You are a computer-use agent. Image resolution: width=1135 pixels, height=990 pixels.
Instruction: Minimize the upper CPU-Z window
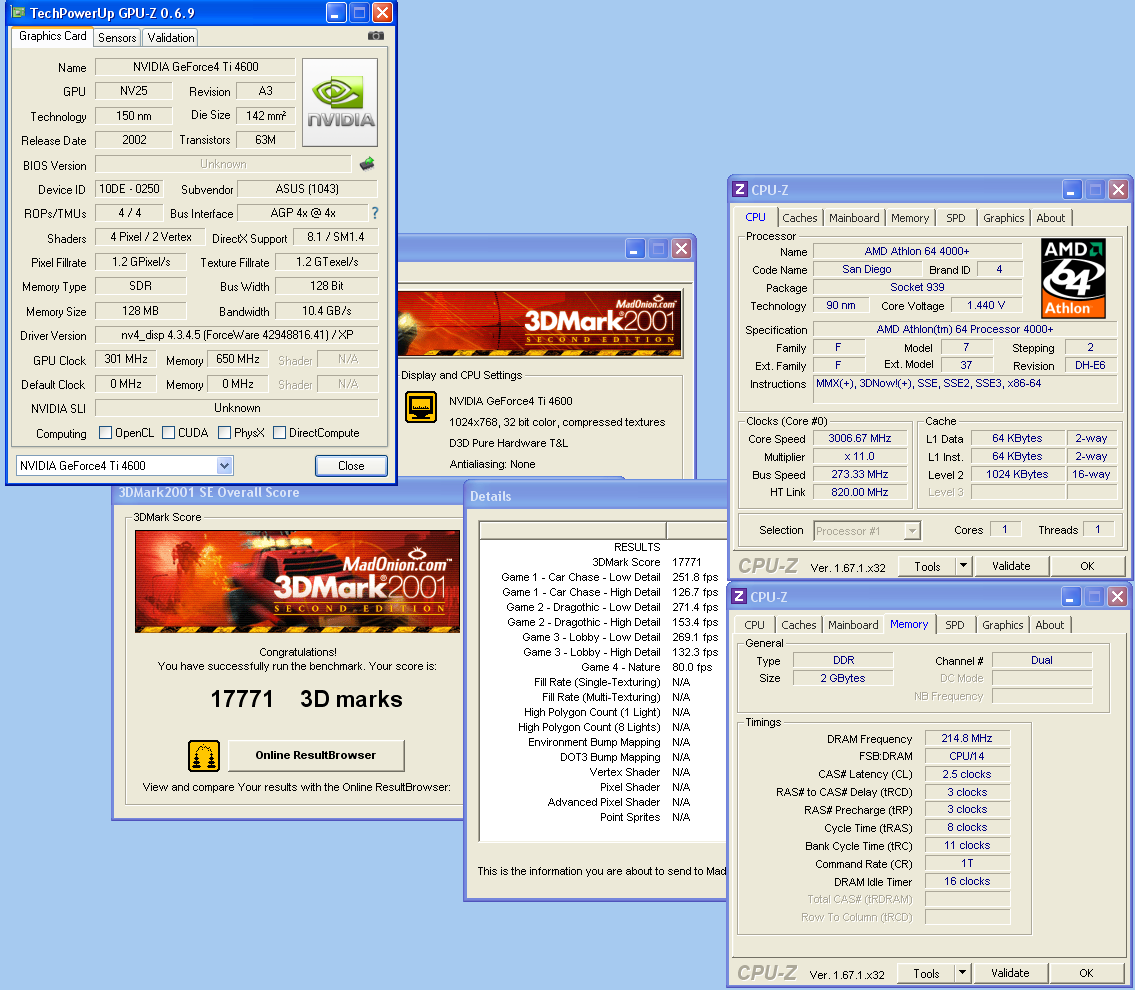pyautogui.click(x=1072, y=190)
